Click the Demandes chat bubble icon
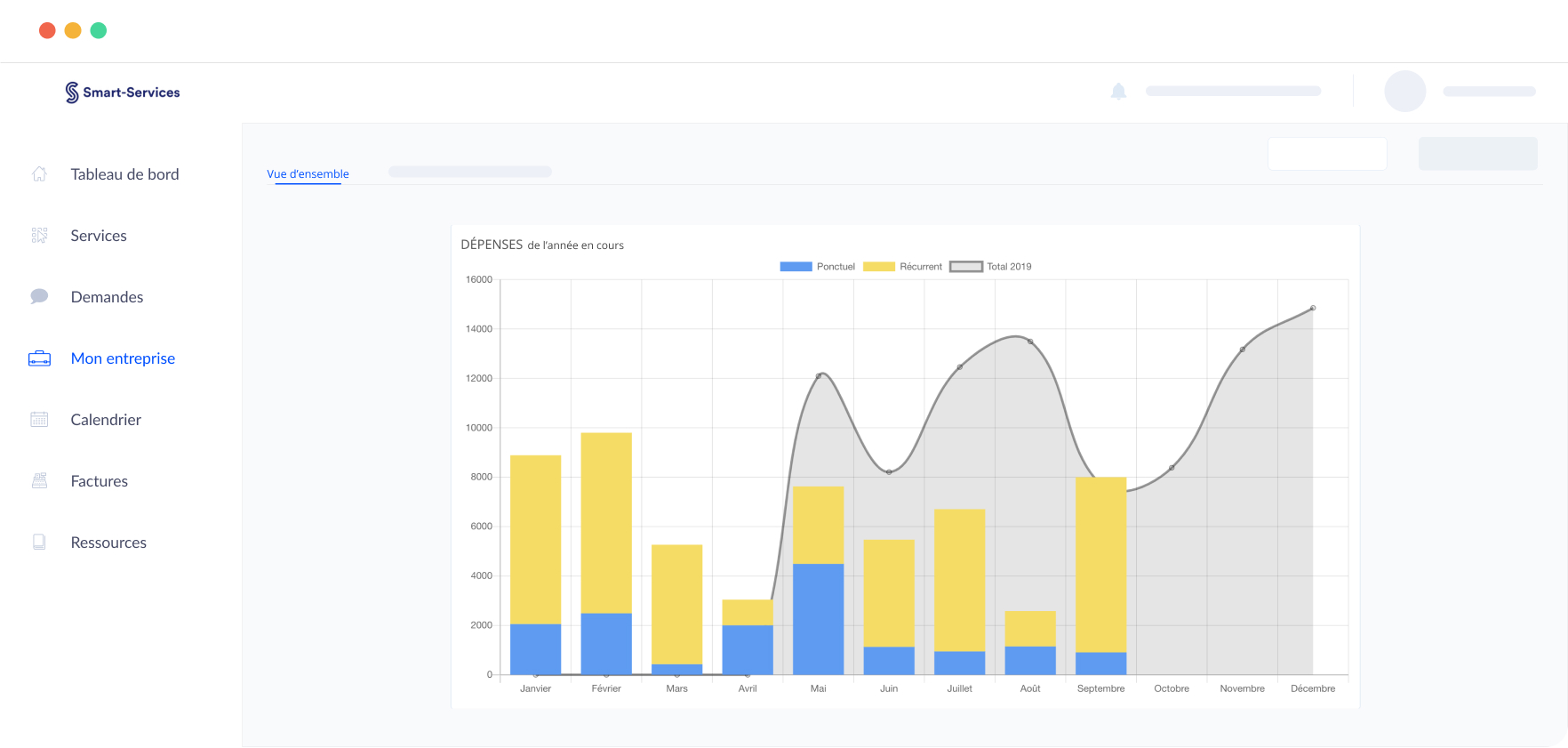This screenshot has height=748, width=1568. pos(39,296)
